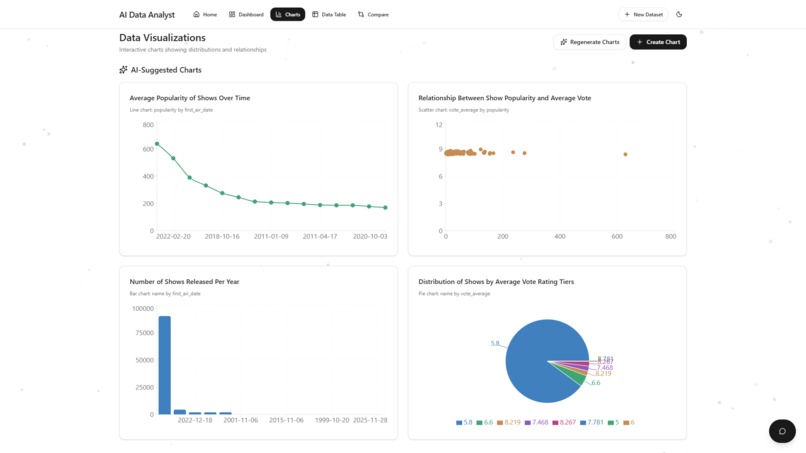806x453 pixels.
Task: Click the Dashboard grid icon
Action: point(232,14)
